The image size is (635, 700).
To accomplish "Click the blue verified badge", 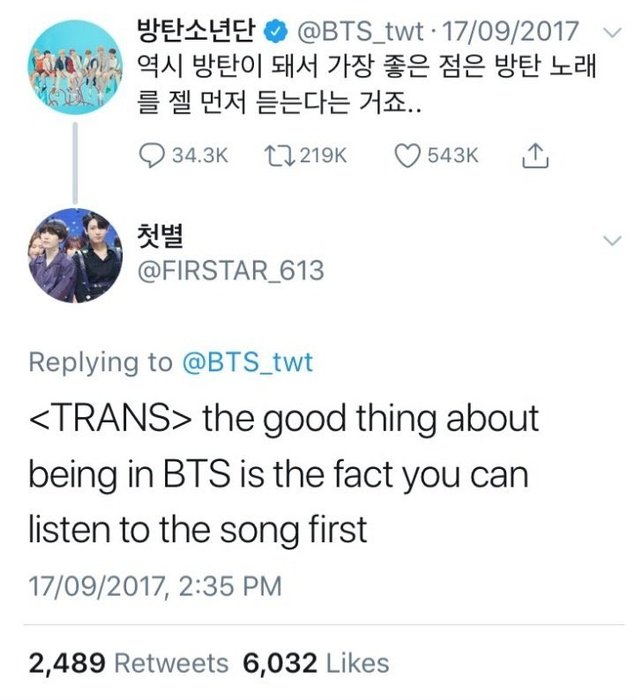I will point(276,32).
